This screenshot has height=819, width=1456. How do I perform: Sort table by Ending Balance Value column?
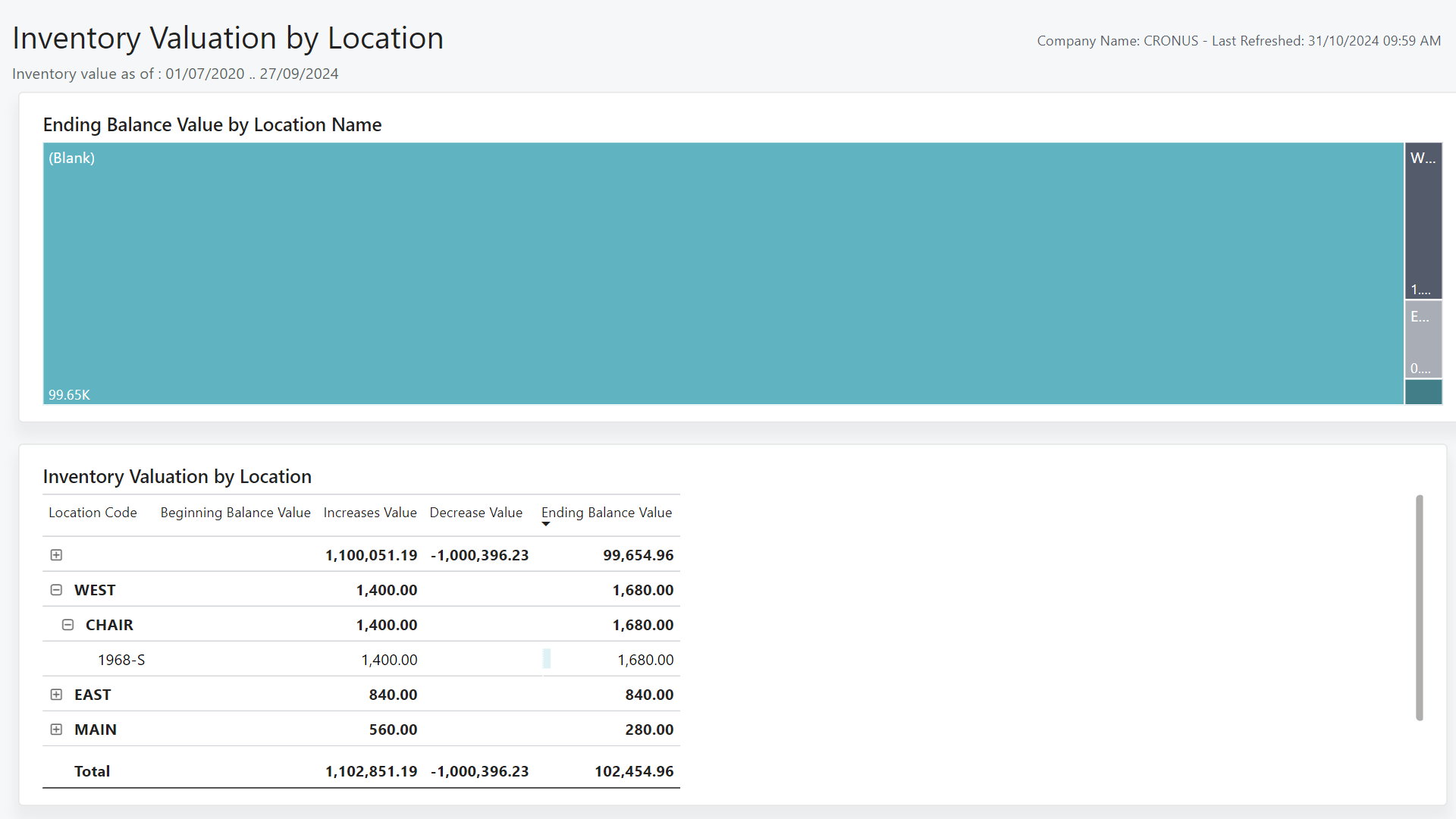tap(606, 512)
